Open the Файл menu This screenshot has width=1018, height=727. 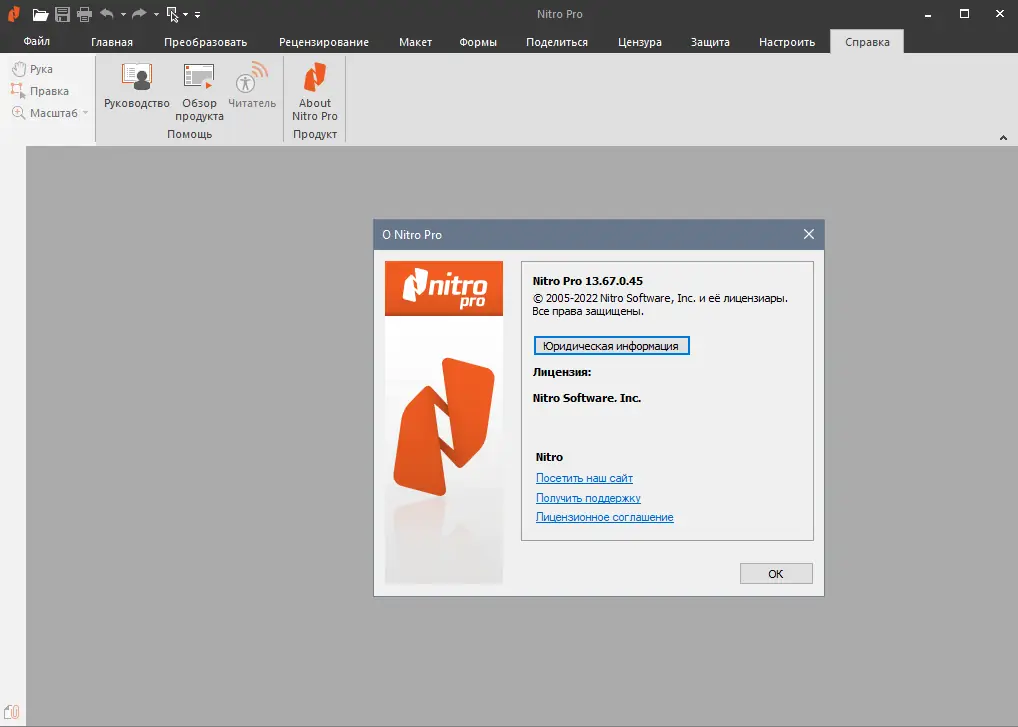36,42
